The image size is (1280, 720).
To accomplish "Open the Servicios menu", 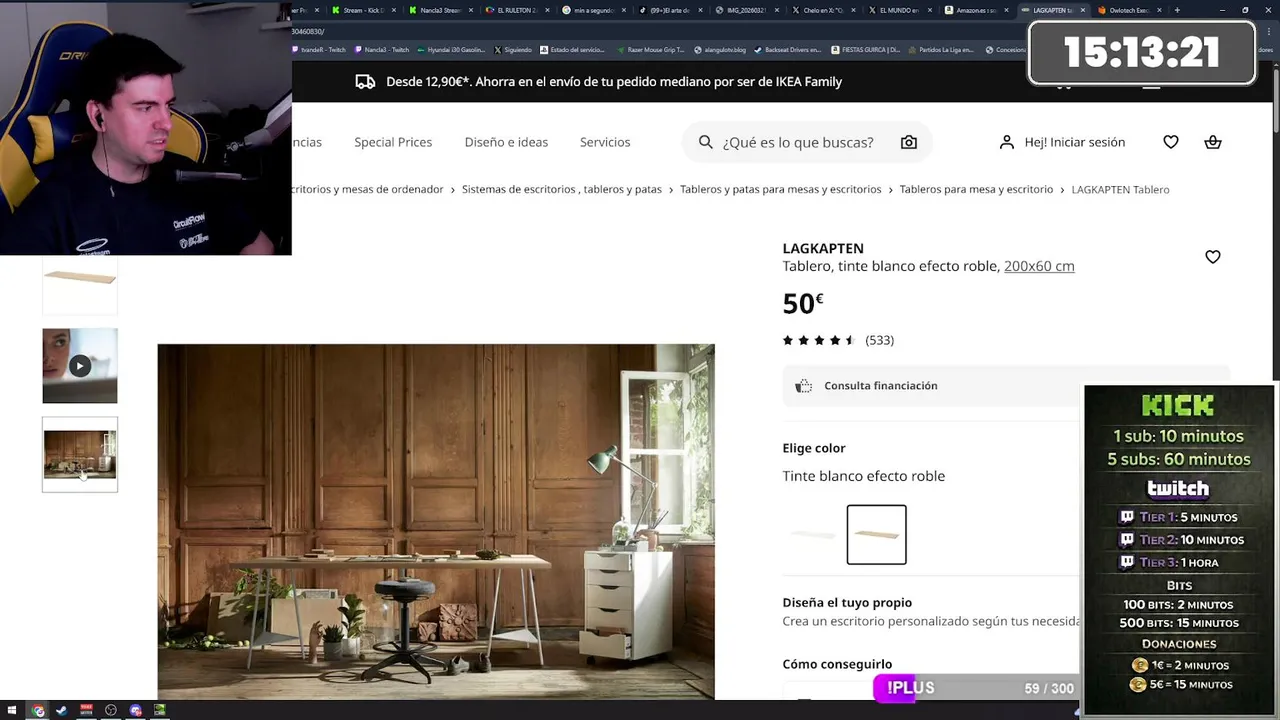I will [x=605, y=142].
